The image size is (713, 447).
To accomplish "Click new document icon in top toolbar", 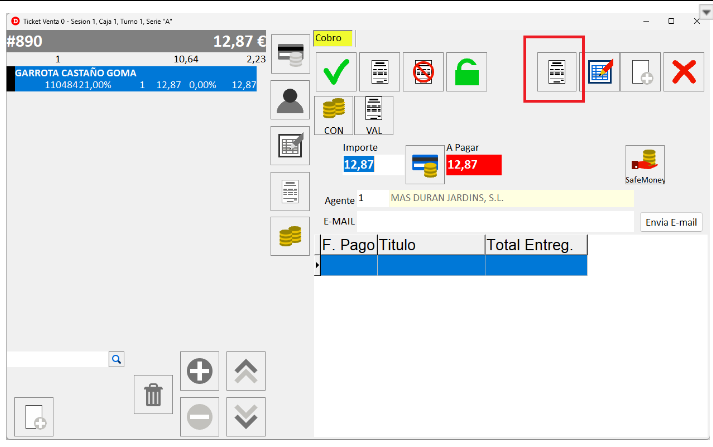I will (641, 72).
